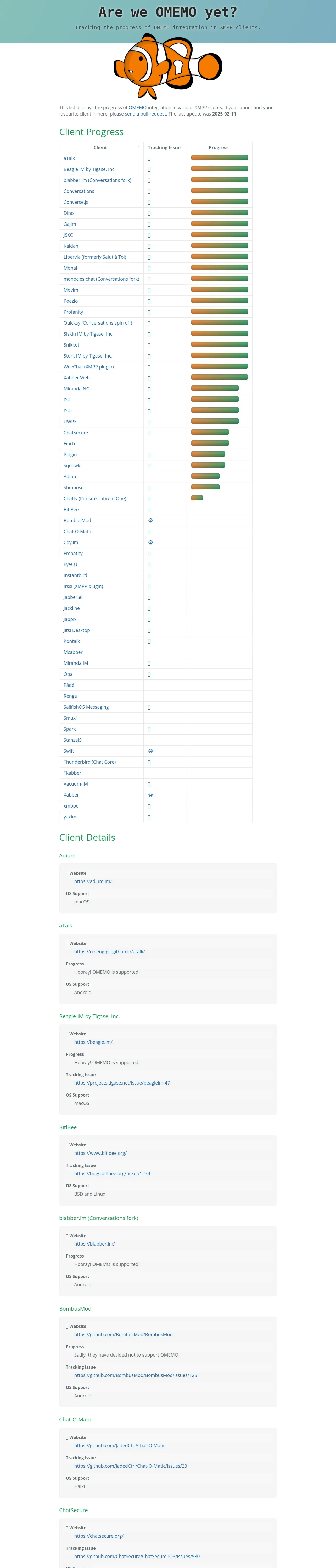Viewport: 336px width, 1568px height.
Task: Open the tracking issue icon for Empathy
Action: pyautogui.click(x=149, y=554)
